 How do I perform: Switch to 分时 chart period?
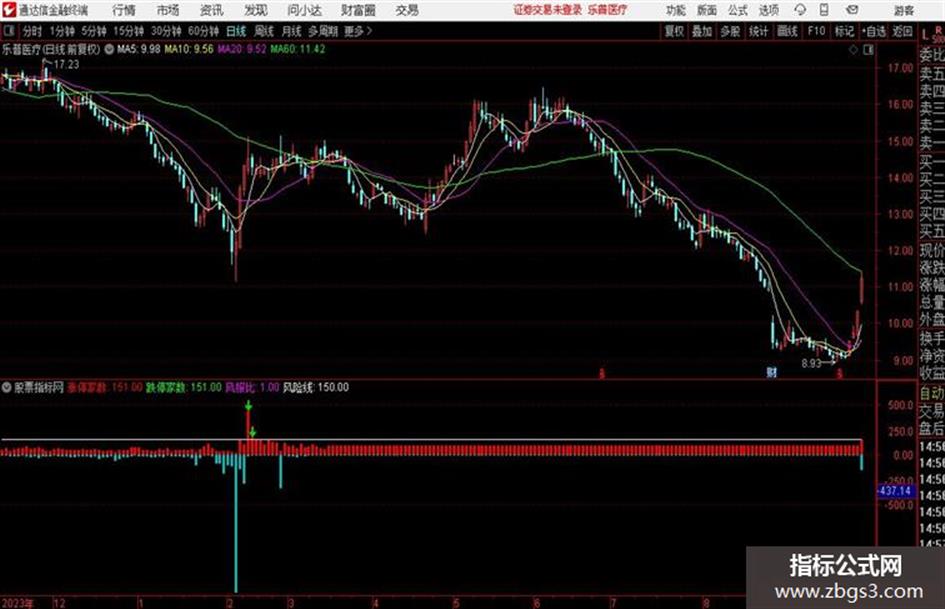click(33, 31)
